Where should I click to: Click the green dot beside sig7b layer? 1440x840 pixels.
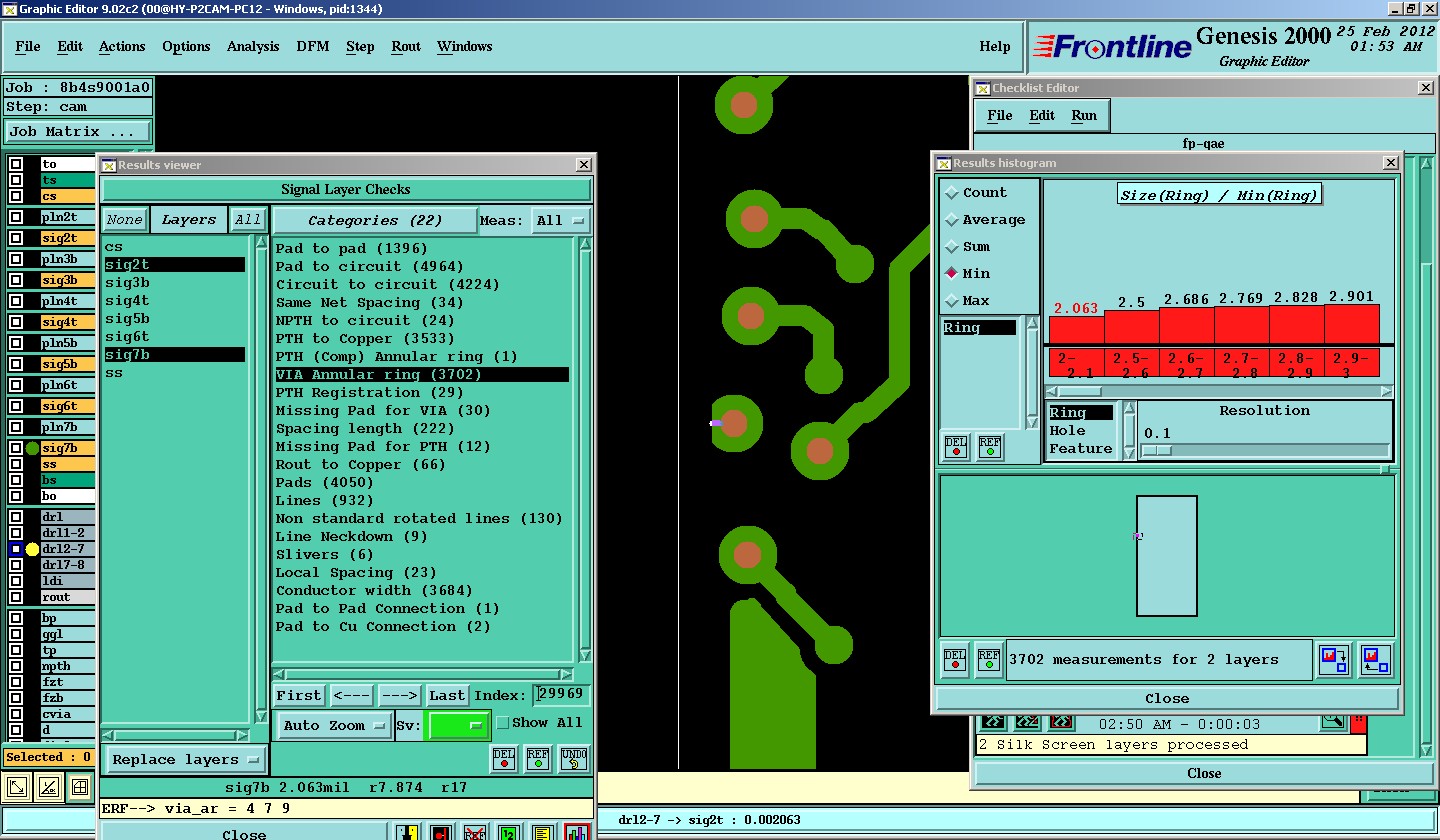pyautogui.click(x=33, y=449)
